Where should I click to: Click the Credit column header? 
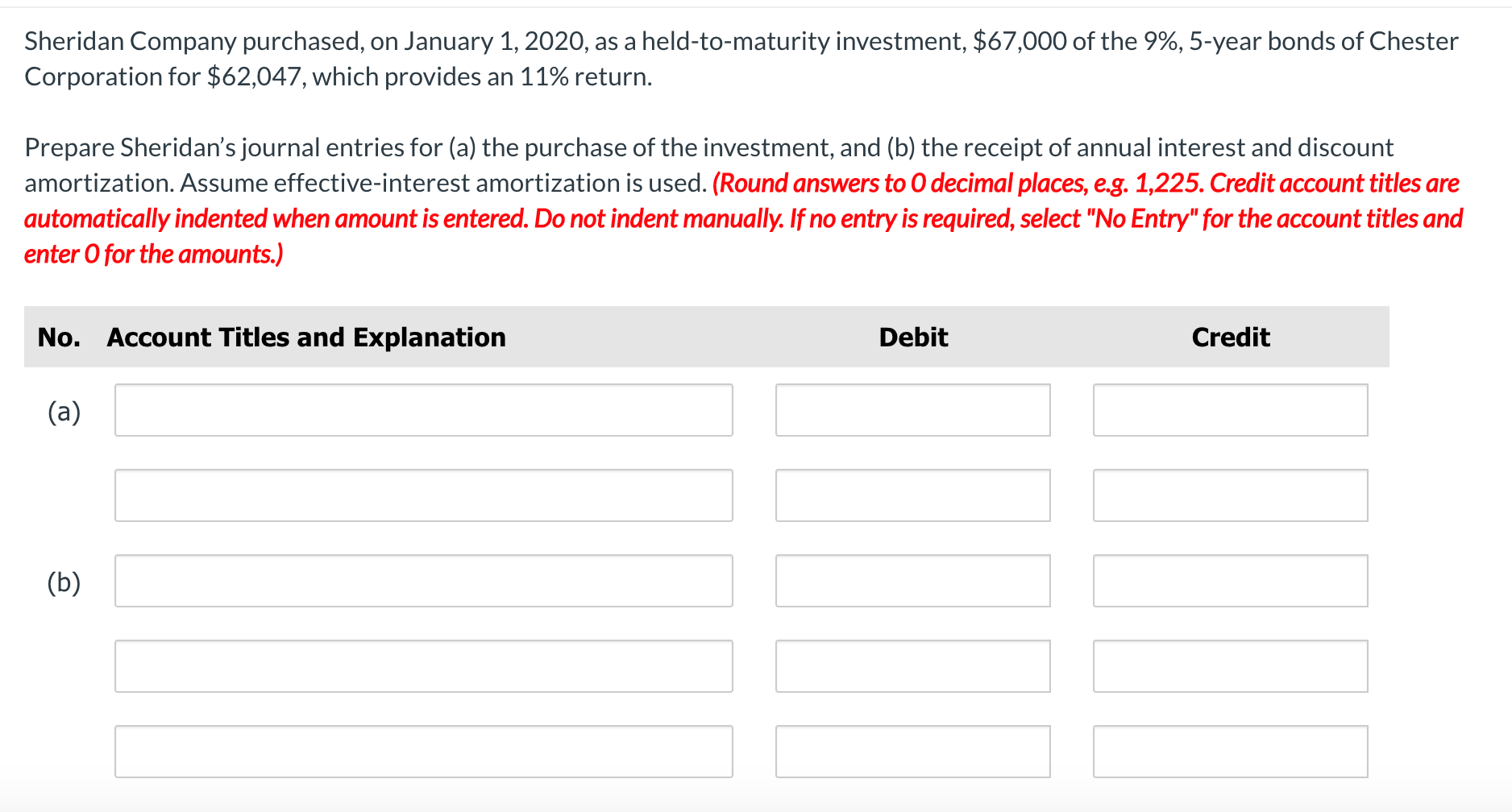(x=1230, y=337)
